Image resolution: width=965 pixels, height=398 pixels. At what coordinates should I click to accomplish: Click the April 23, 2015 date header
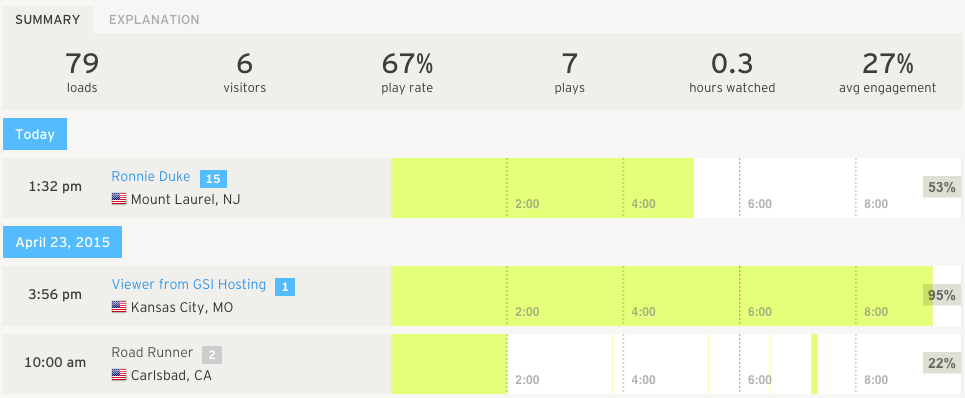tap(63, 242)
